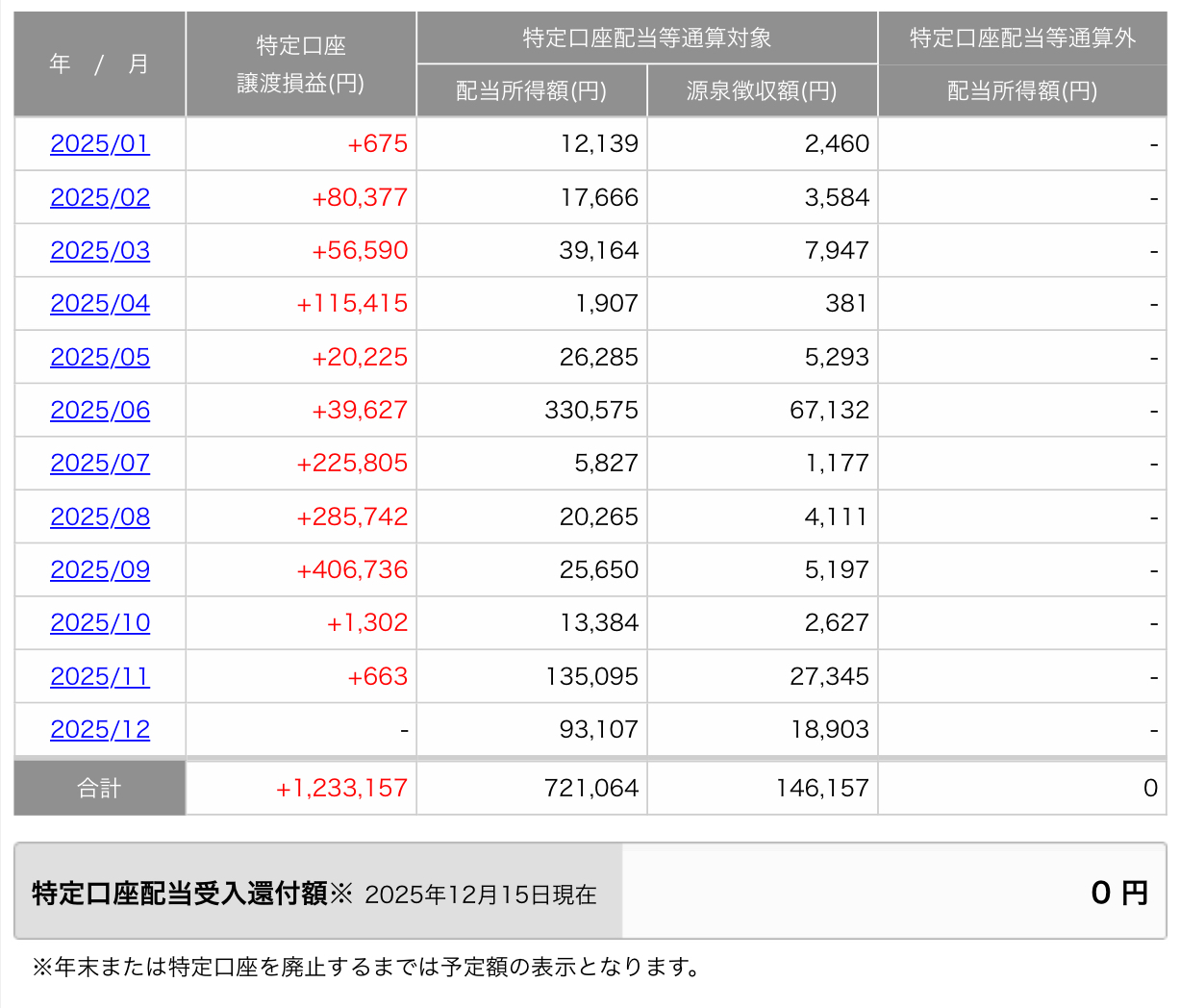The height and width of the screenshot is (1008, 1180).
Task: Select the 2025/04 month link
Action: click(x=100, y=304)
